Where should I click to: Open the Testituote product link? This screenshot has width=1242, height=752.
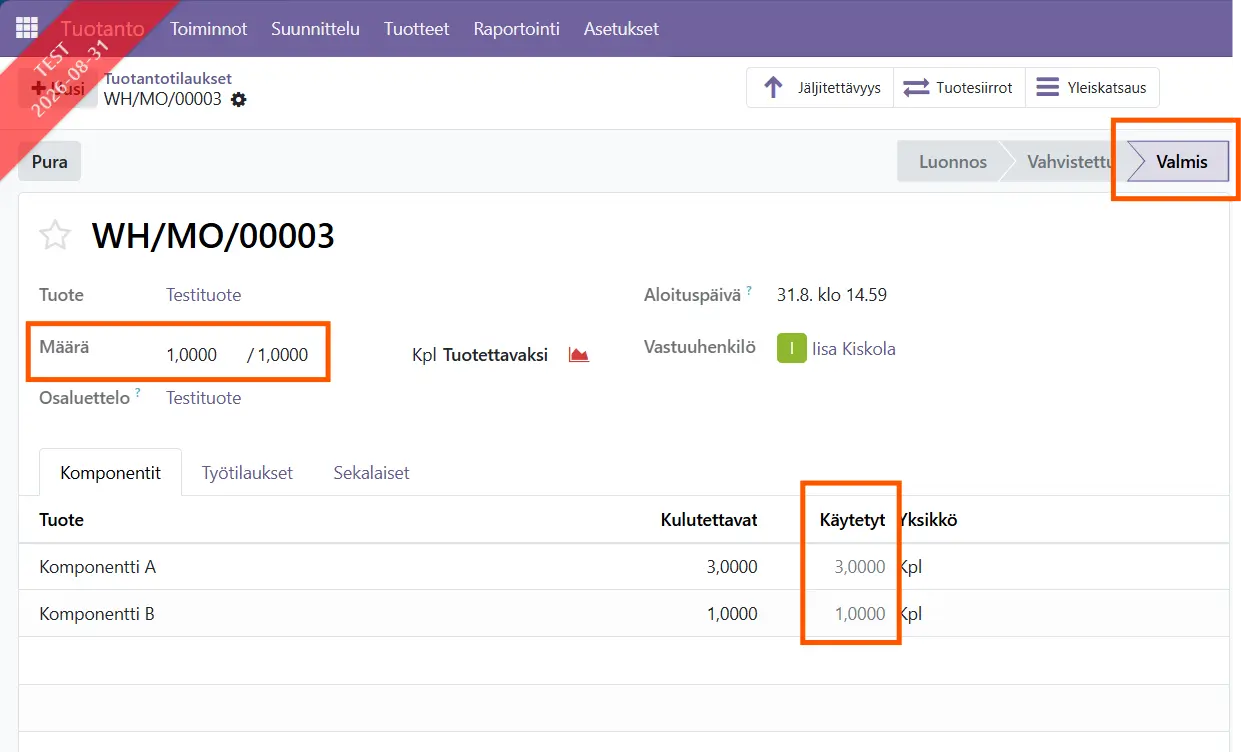[x=204, y=295]
